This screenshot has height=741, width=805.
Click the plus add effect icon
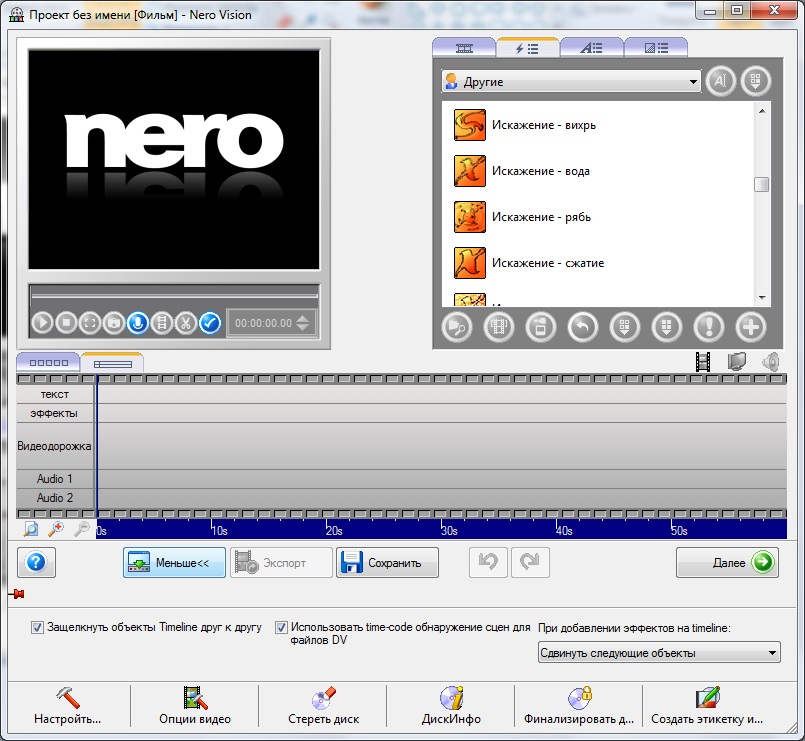(751, 327)
